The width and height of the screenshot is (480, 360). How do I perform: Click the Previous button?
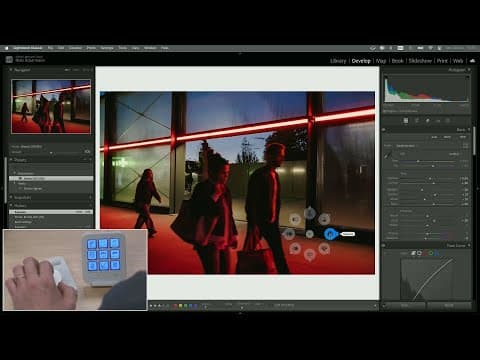click(404, 305)
